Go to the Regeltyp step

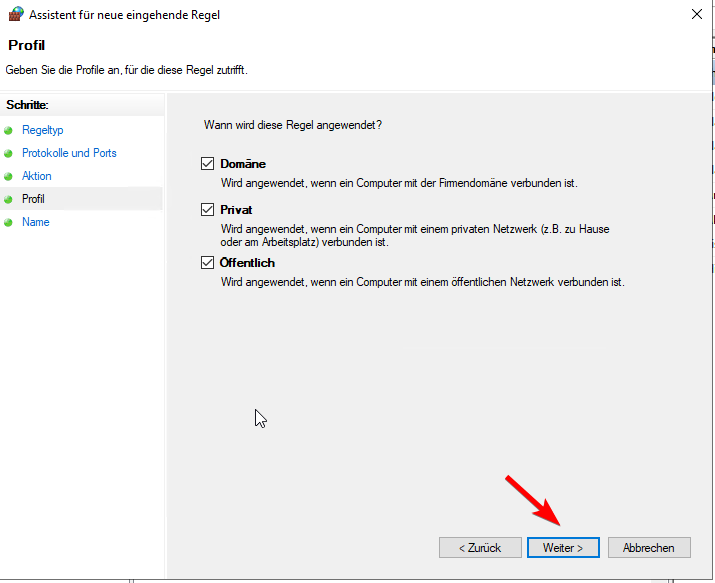click(43, 130)
